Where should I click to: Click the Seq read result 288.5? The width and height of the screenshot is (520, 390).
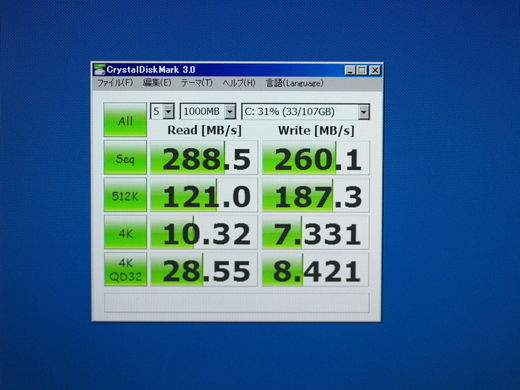[x=204, y=158]
